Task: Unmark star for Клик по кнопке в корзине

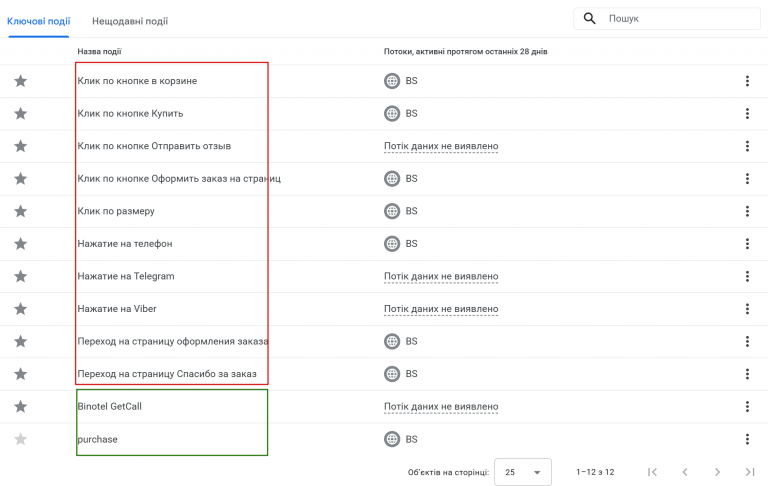Action: pyautogui.click(x=21, y=81)
